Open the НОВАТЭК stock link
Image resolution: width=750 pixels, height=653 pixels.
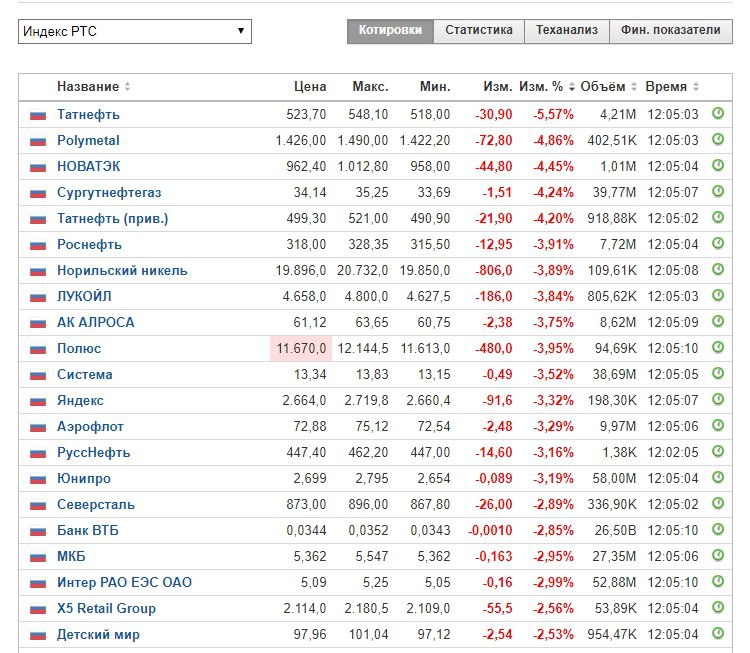[88, 166]
